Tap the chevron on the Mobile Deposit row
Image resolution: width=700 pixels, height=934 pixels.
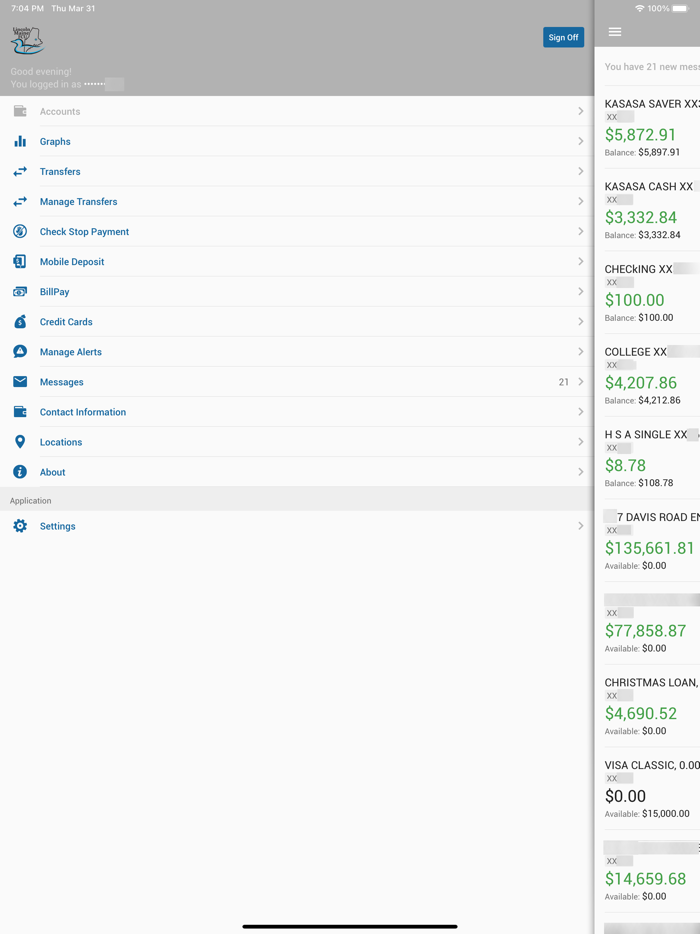click(580, 261)
